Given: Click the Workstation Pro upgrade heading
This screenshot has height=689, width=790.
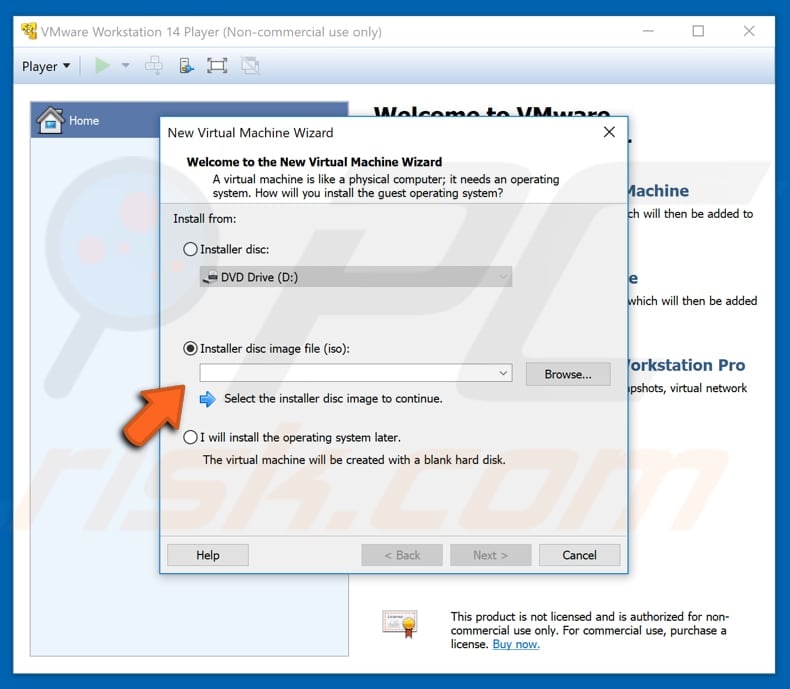Looking at the screenshot, I should pos(686,365).
